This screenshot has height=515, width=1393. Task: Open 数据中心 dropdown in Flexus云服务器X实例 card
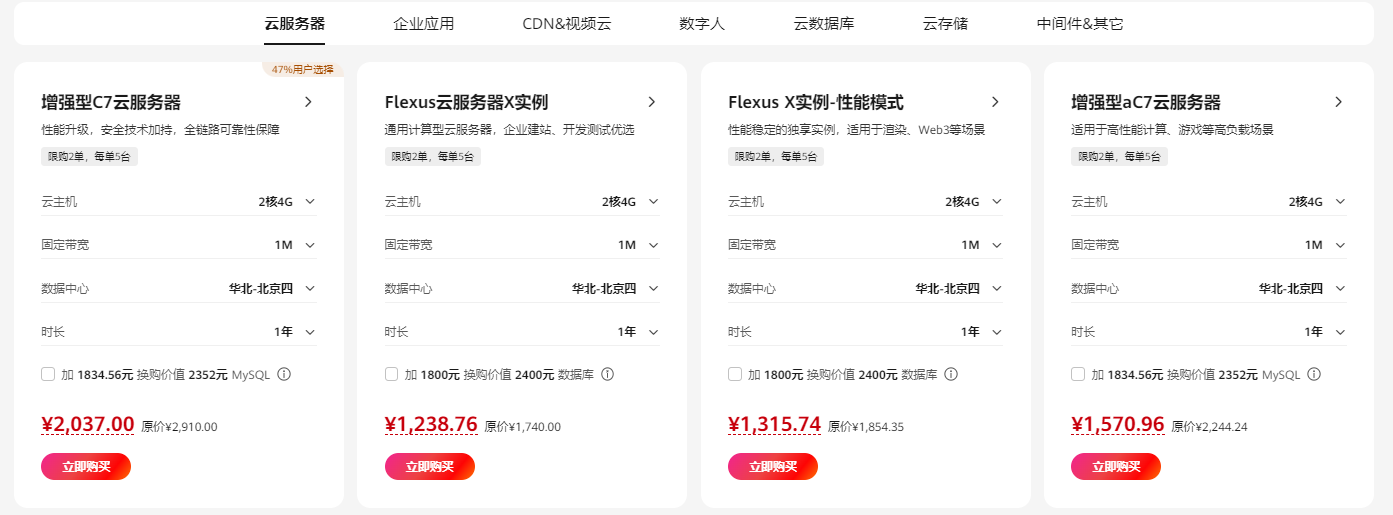(x=653, y=288)
